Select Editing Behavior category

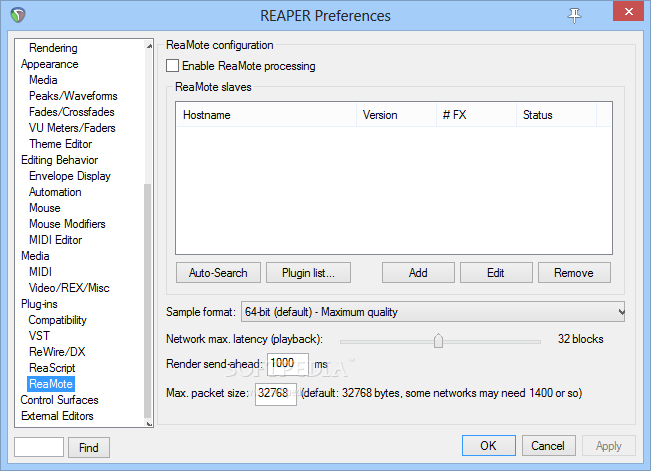(59, 160)
